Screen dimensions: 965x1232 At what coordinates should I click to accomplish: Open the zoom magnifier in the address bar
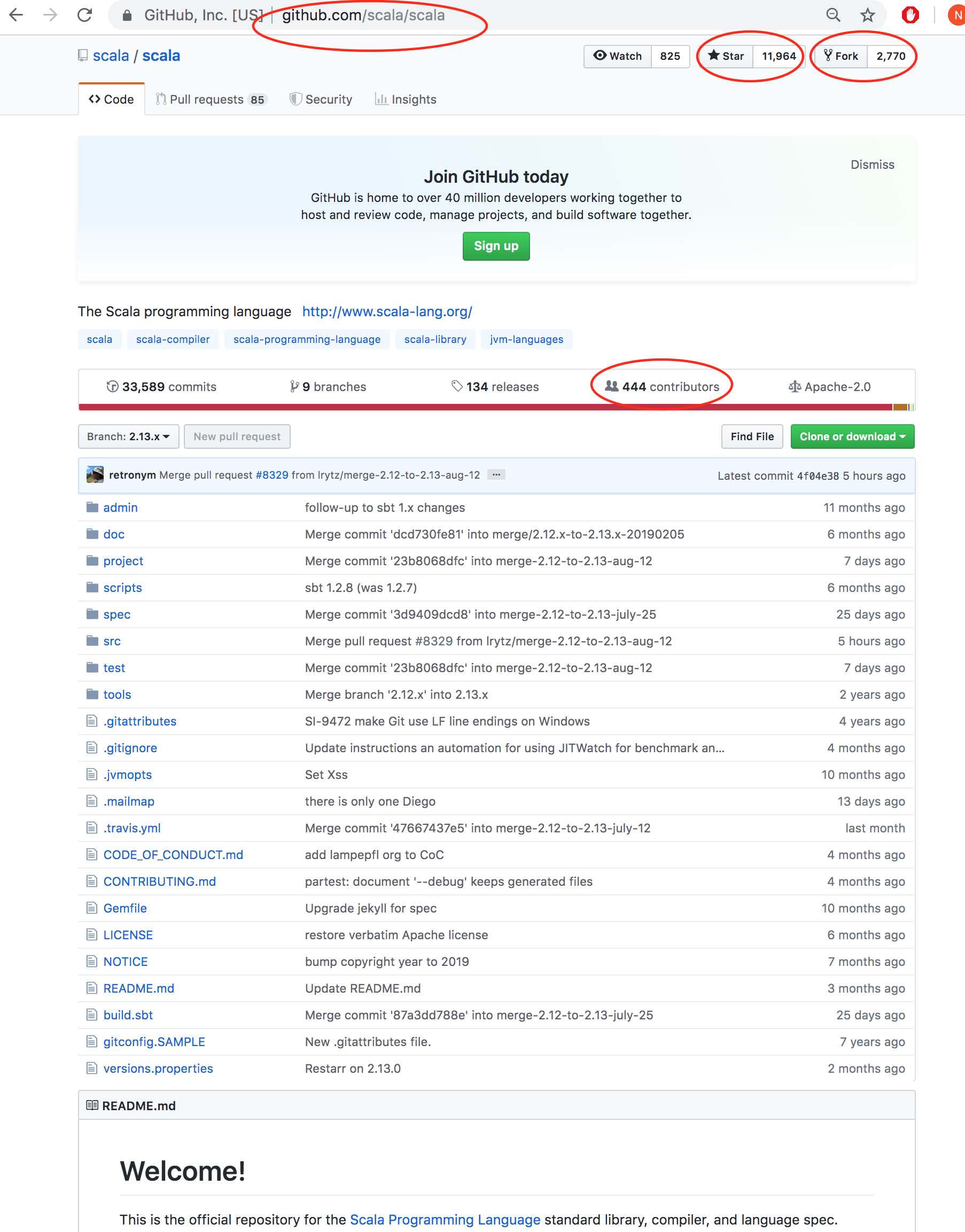click(x=833, y=15)
